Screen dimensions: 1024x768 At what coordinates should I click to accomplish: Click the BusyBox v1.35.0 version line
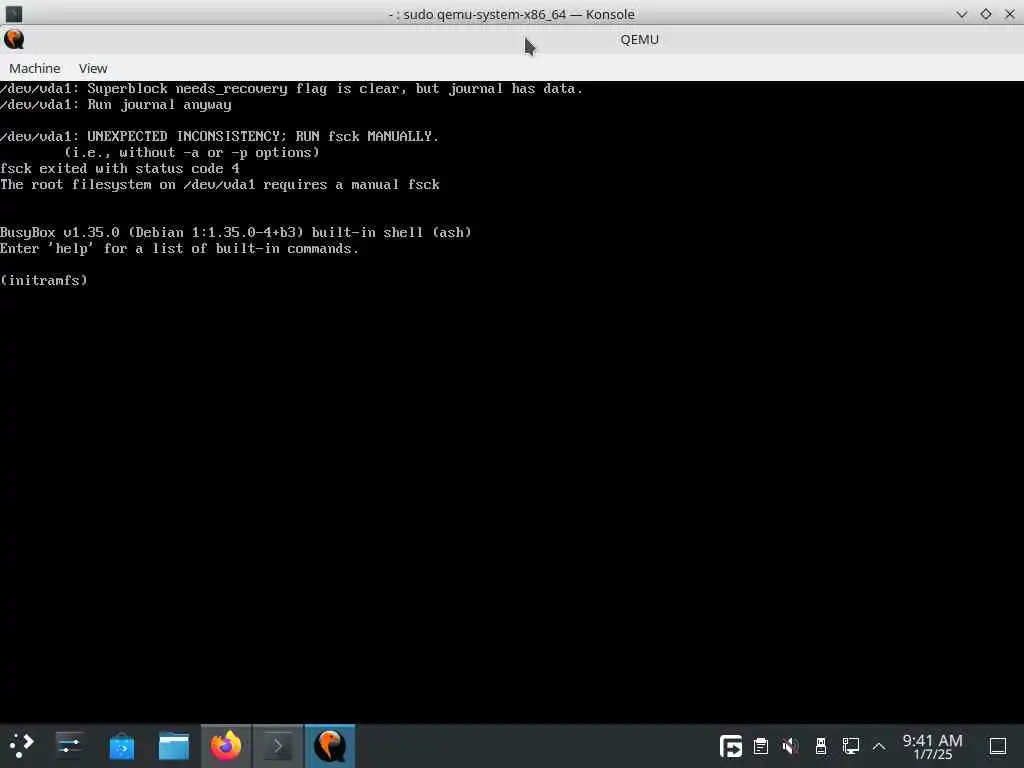236,232
